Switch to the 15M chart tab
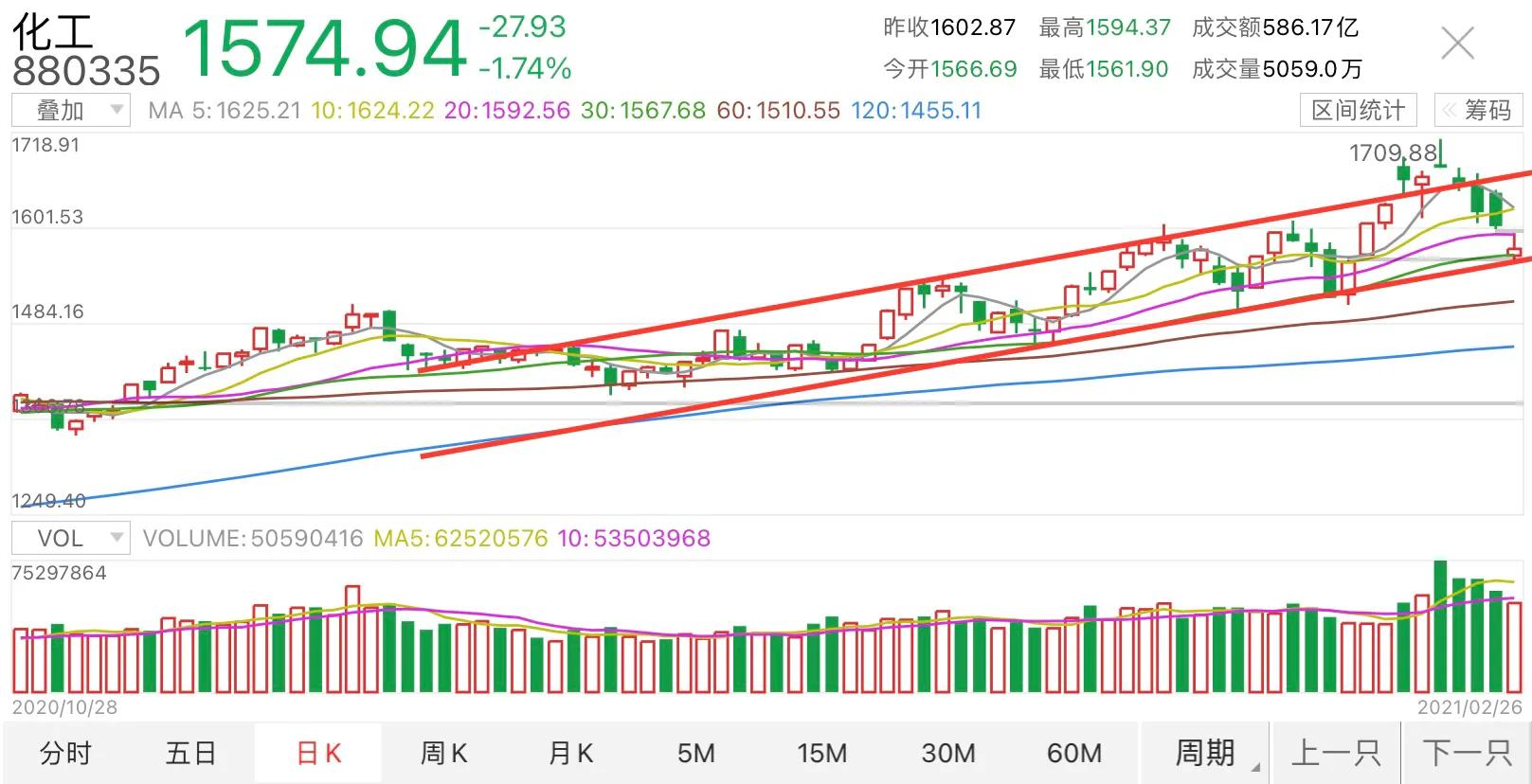Viewport: 1532px width, 784px height. click(822, 754)
